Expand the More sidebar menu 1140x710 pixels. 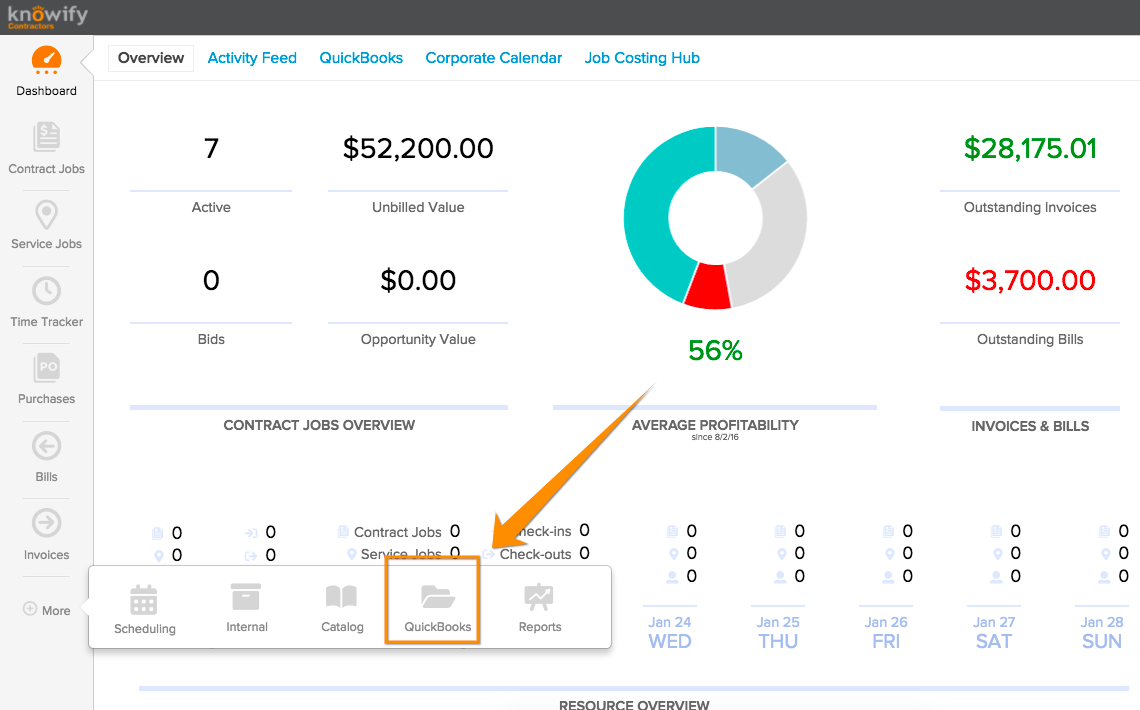click(x=47, y=610)
